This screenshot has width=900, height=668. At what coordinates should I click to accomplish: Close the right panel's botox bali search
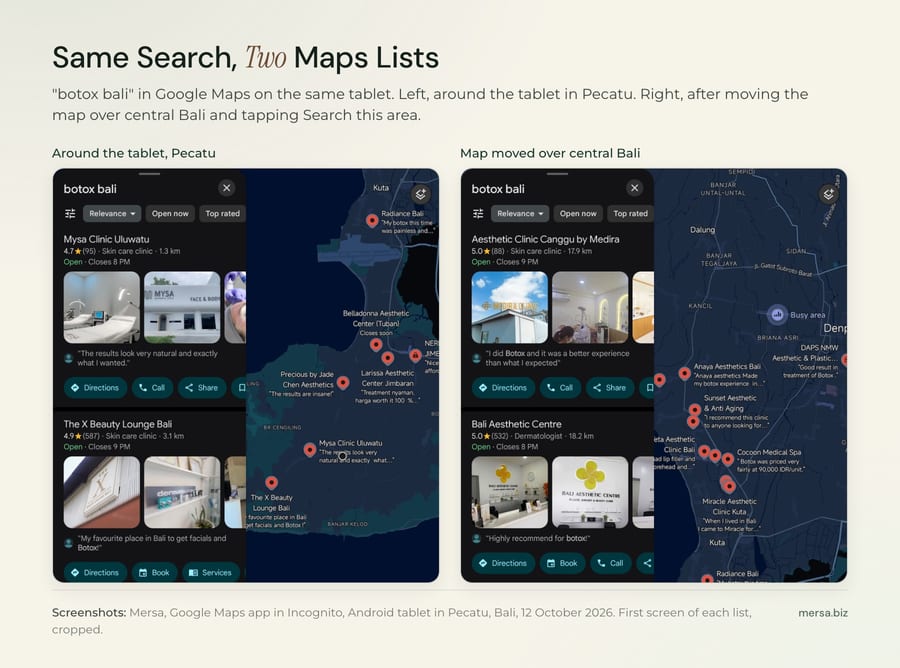pyautogui.click(x=634, y=188)
